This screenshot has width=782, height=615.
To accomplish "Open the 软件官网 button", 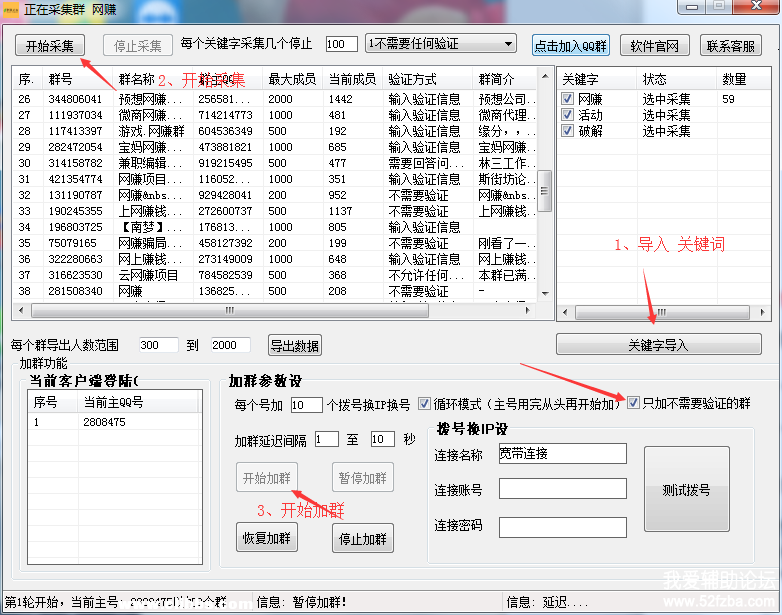I will click(654, 45).
